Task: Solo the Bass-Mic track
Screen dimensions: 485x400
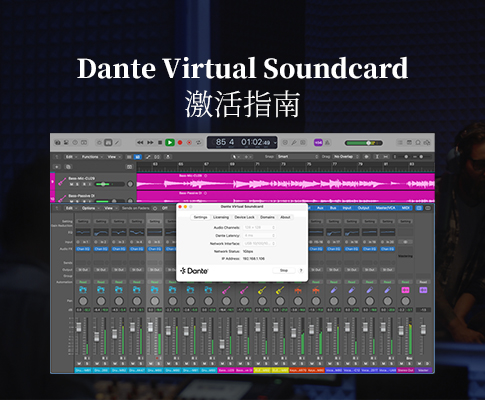Action: point(78,184)
